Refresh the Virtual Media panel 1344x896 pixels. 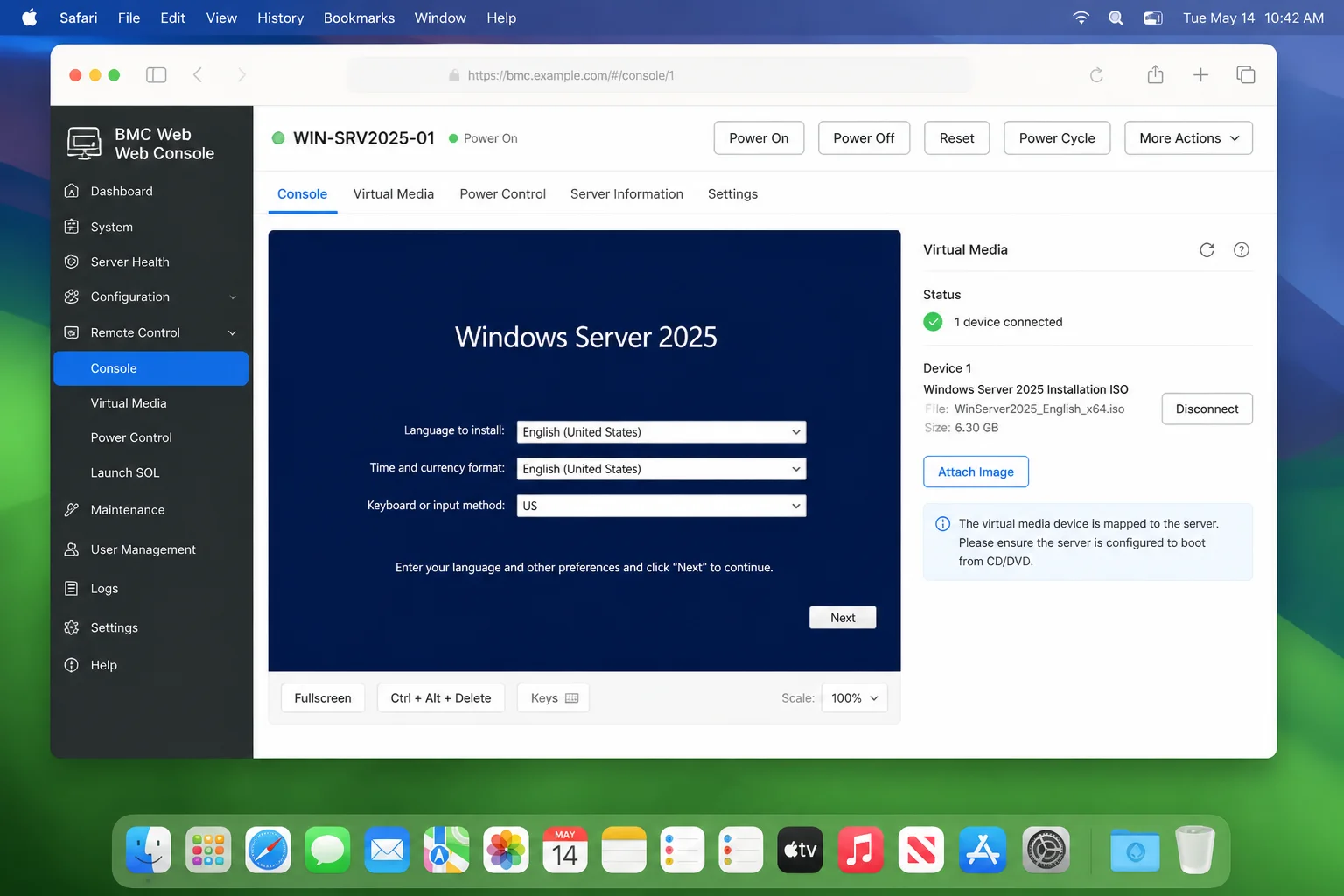coord(1207,250)
